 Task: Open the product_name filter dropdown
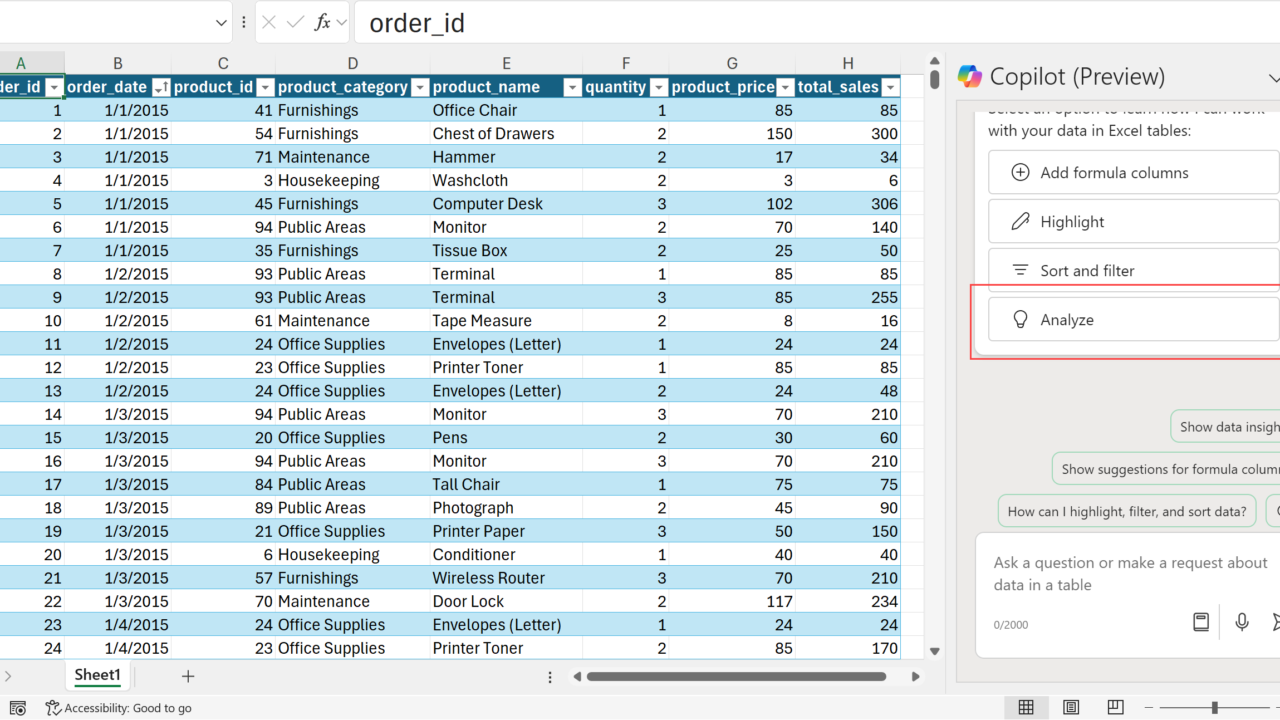point(572,87)
